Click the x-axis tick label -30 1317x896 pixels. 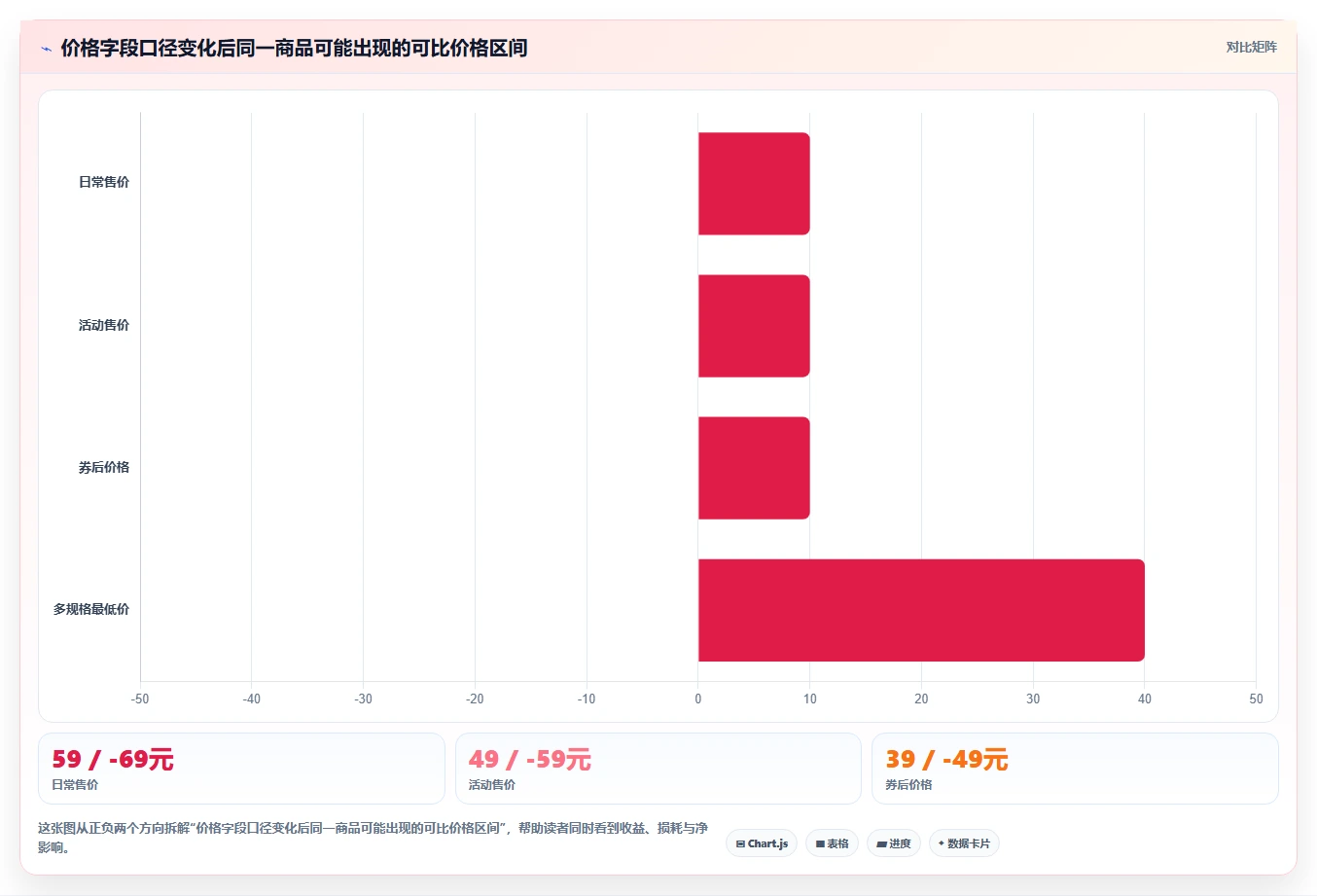click(x=363, y=699)
